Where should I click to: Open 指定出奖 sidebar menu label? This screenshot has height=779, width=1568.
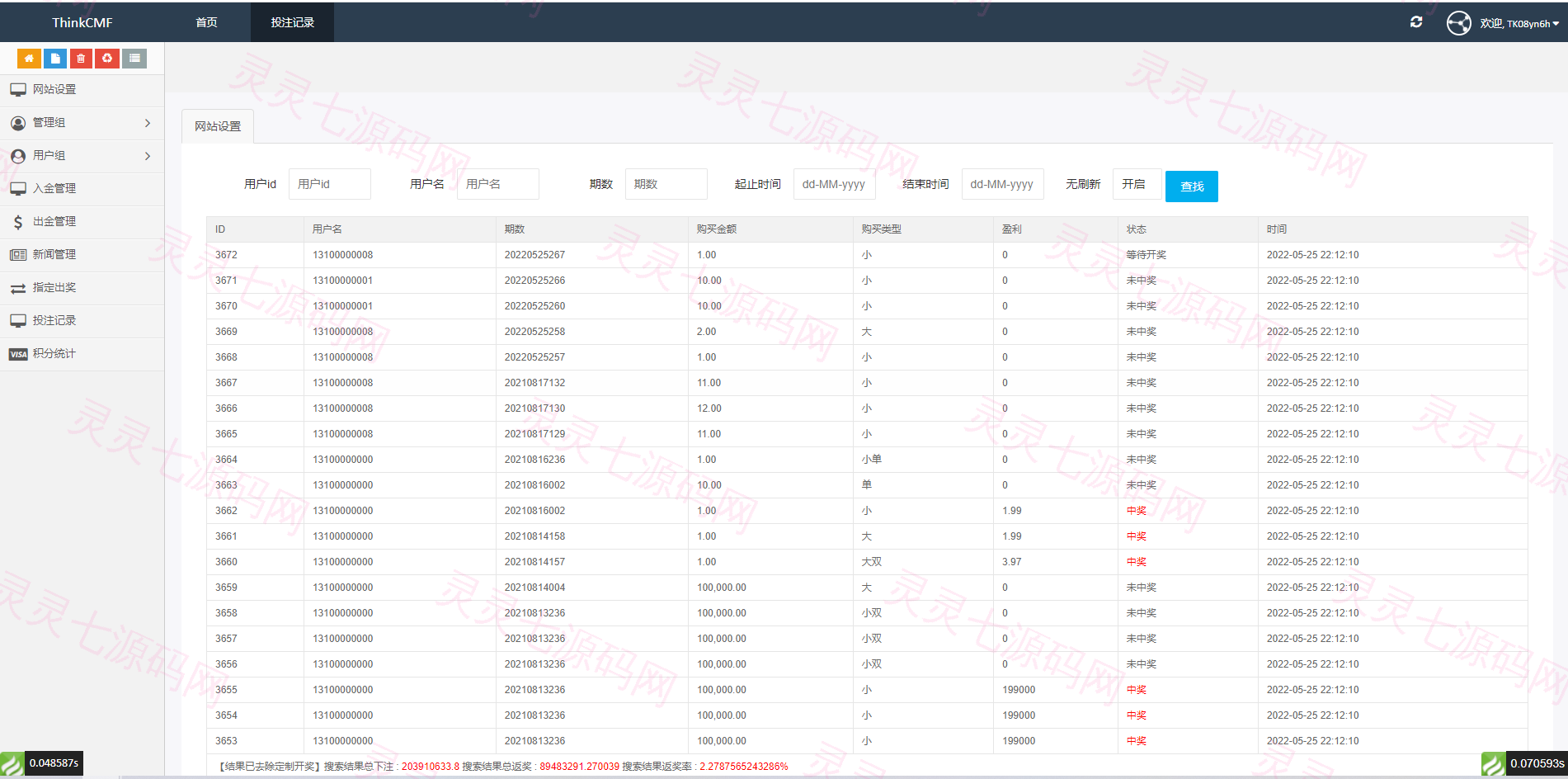(54, 287)
